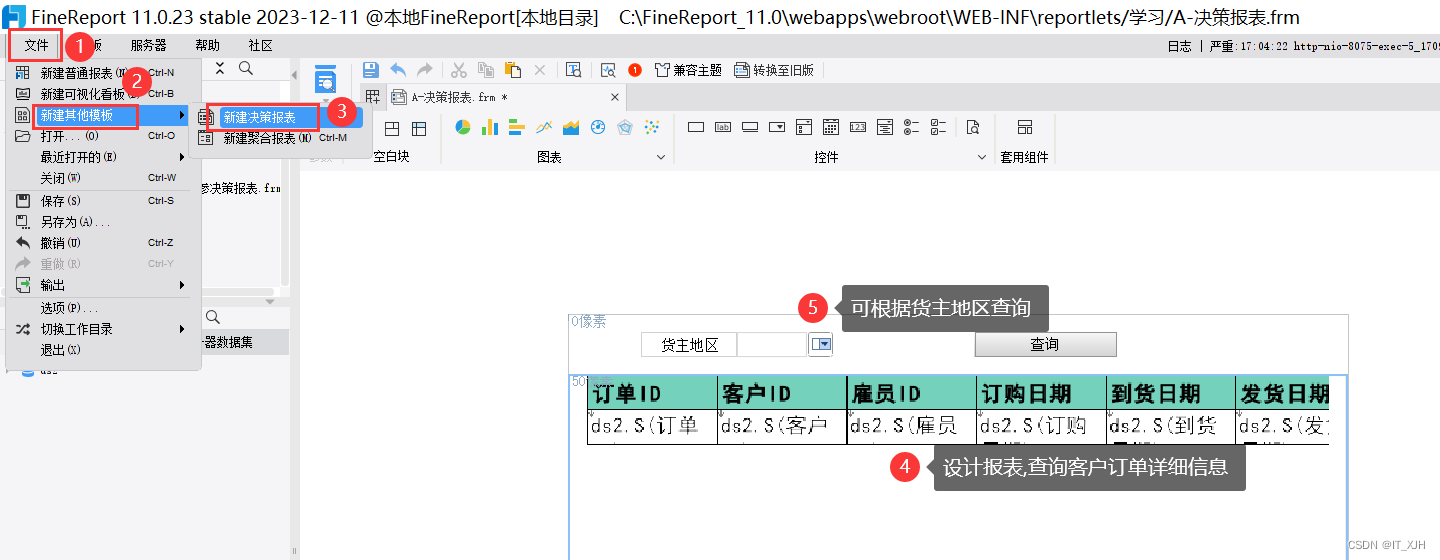Click the find and replace toolbar icon
Image resolution: width=1440 pixels, height=560 pixels.
pos(574,70)
